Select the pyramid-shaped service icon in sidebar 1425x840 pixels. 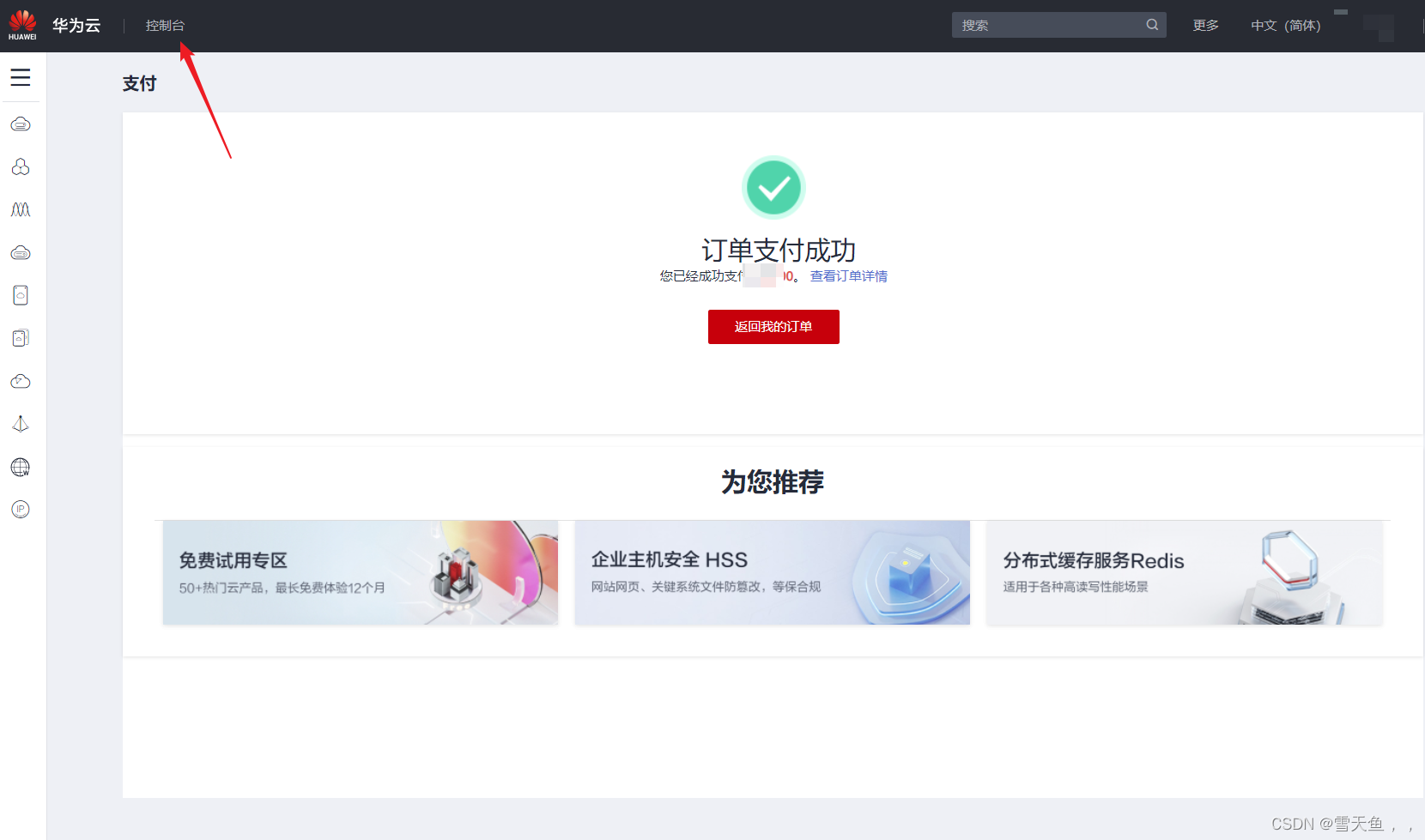(x=20, y=423)
